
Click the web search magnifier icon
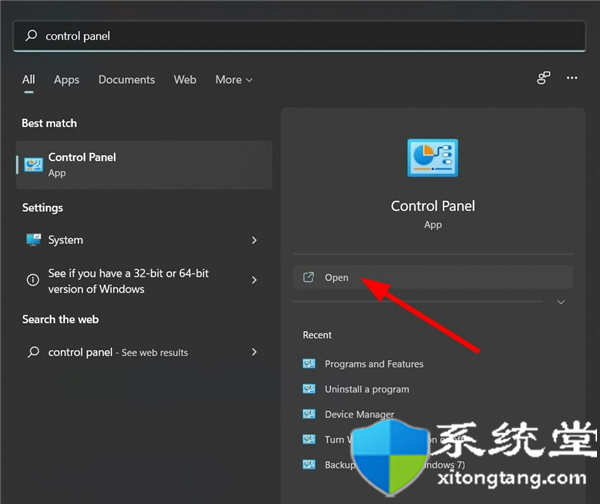(x=33, y=352)
